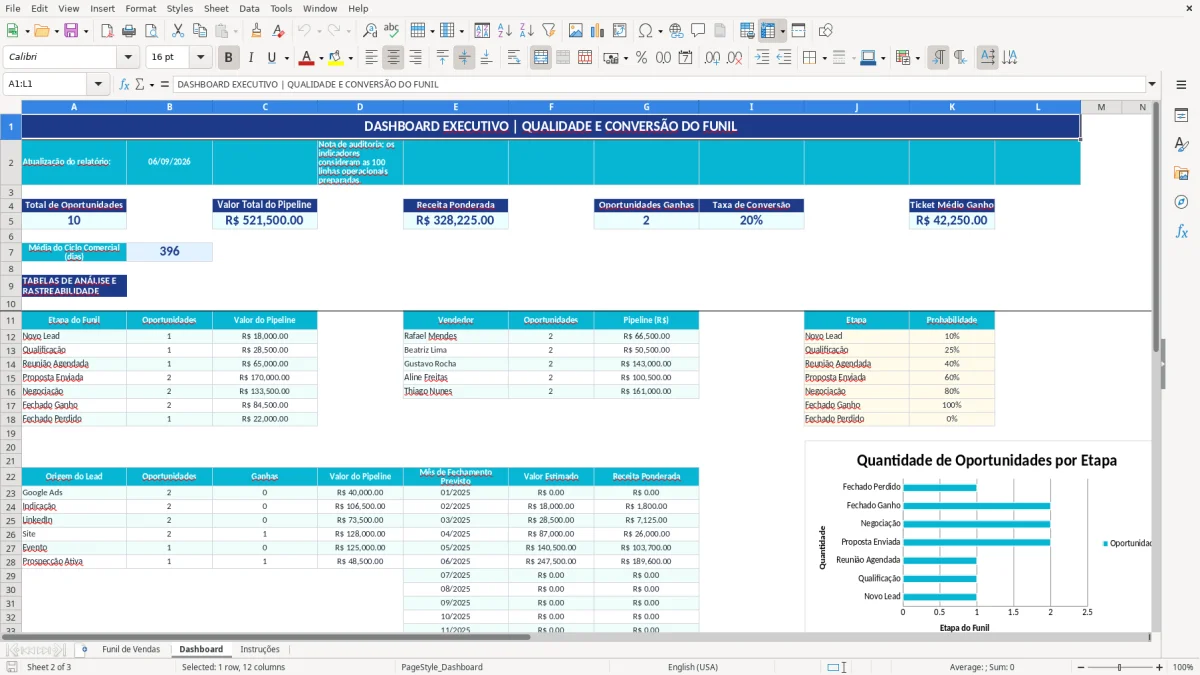
Task: Toggle Print Preview icon
Action: 153,31
